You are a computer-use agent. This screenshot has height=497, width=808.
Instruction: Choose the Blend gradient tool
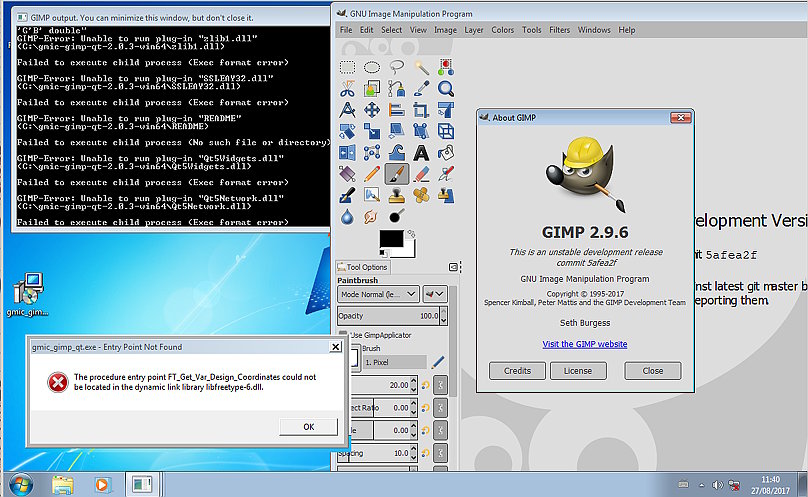coord(347,174)
